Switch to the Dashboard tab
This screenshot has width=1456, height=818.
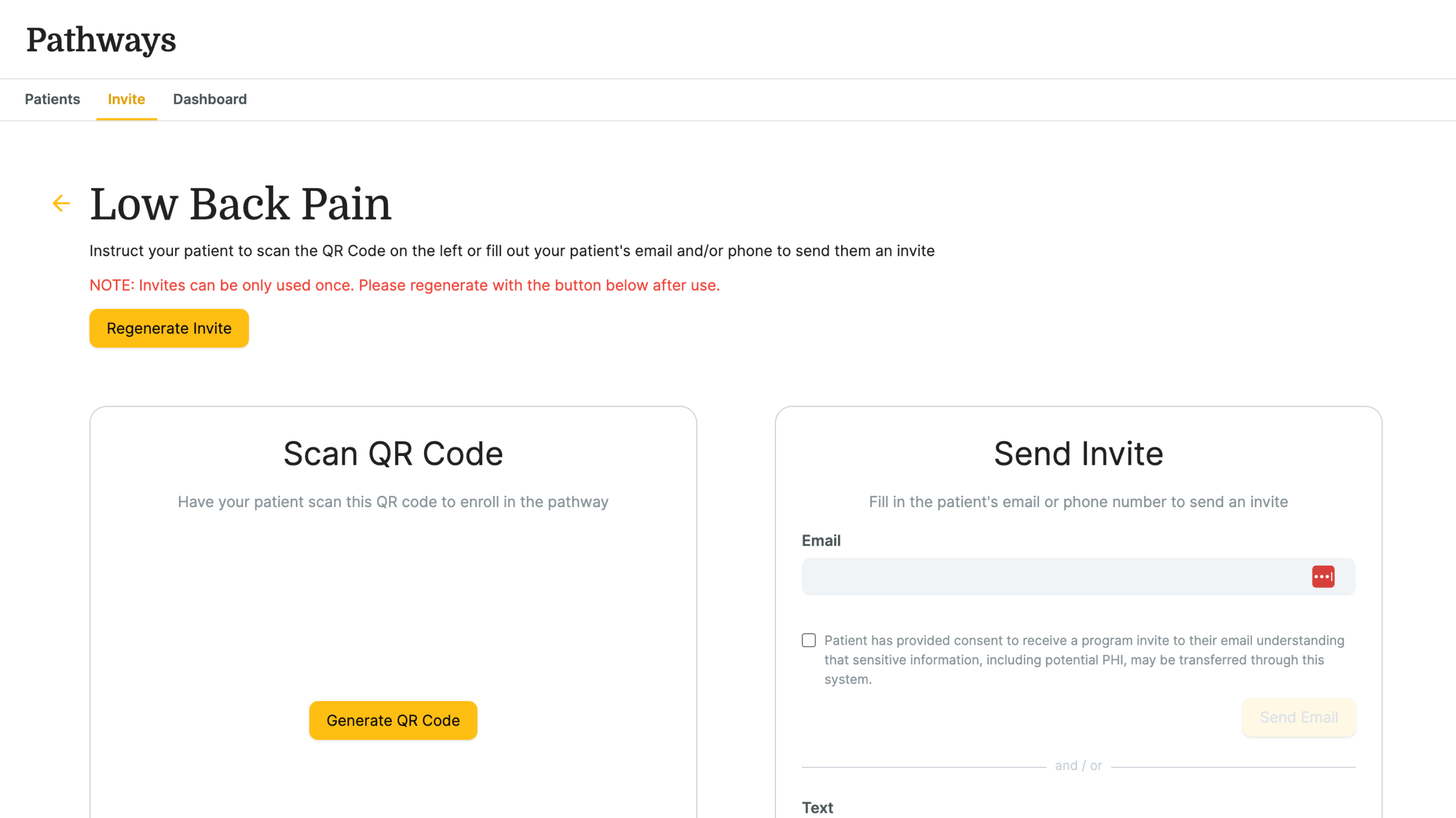(209, 100)
